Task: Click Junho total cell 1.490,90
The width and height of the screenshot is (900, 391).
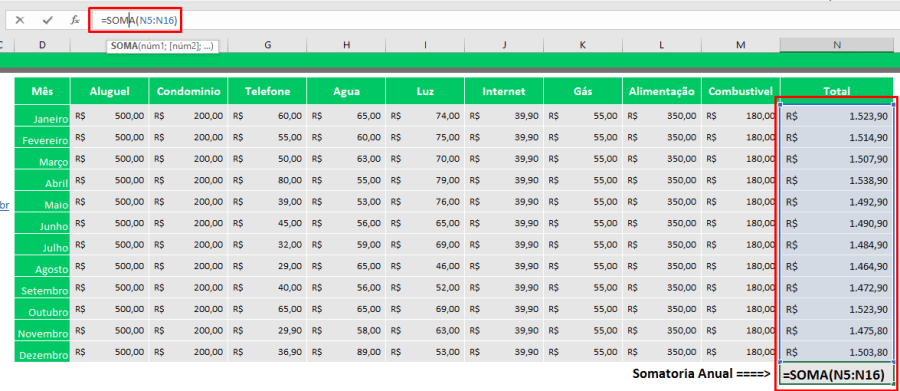Action: tap(837, 223)
